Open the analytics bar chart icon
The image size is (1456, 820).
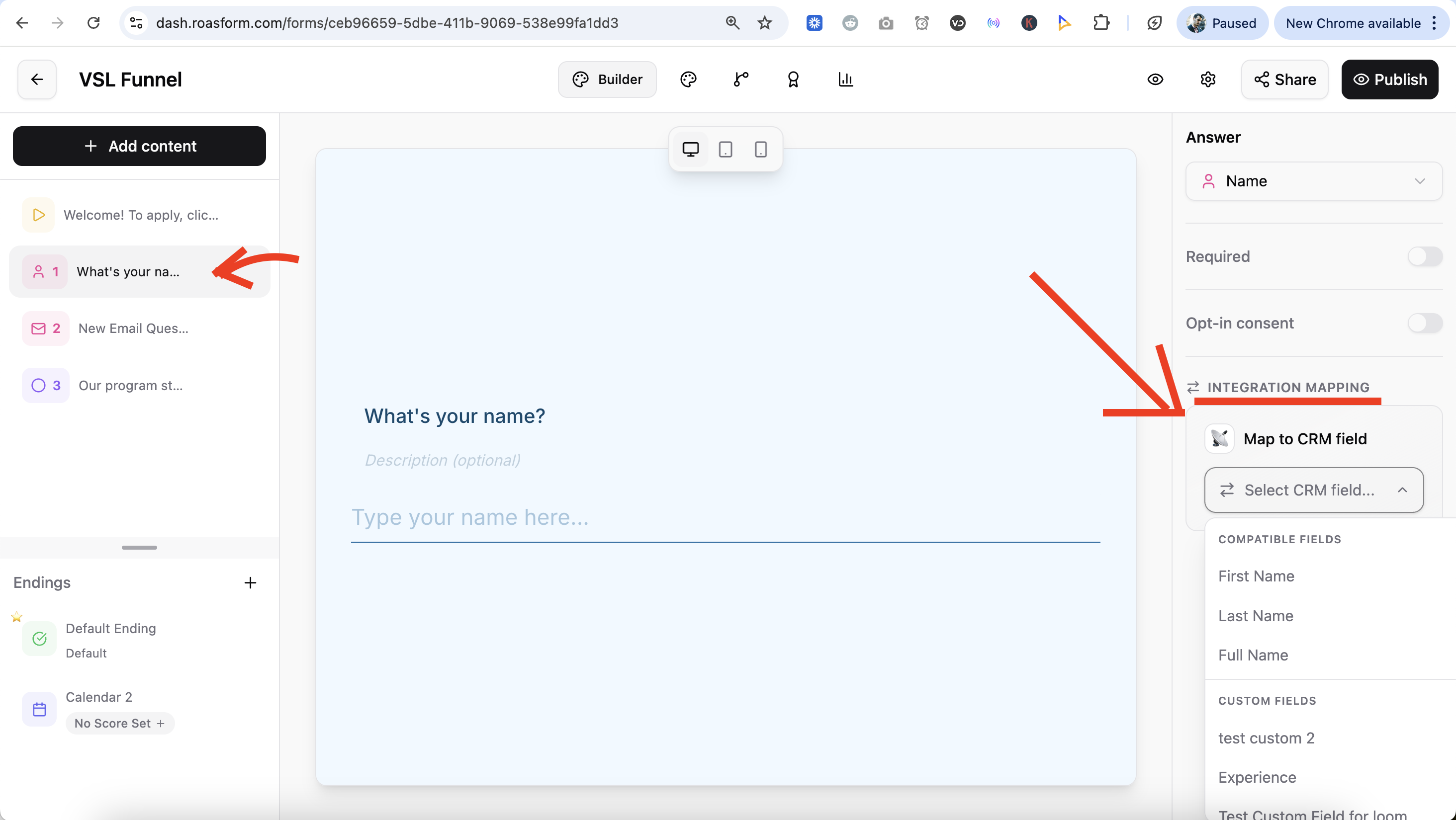pyautogui.click(x=845, y=80)
